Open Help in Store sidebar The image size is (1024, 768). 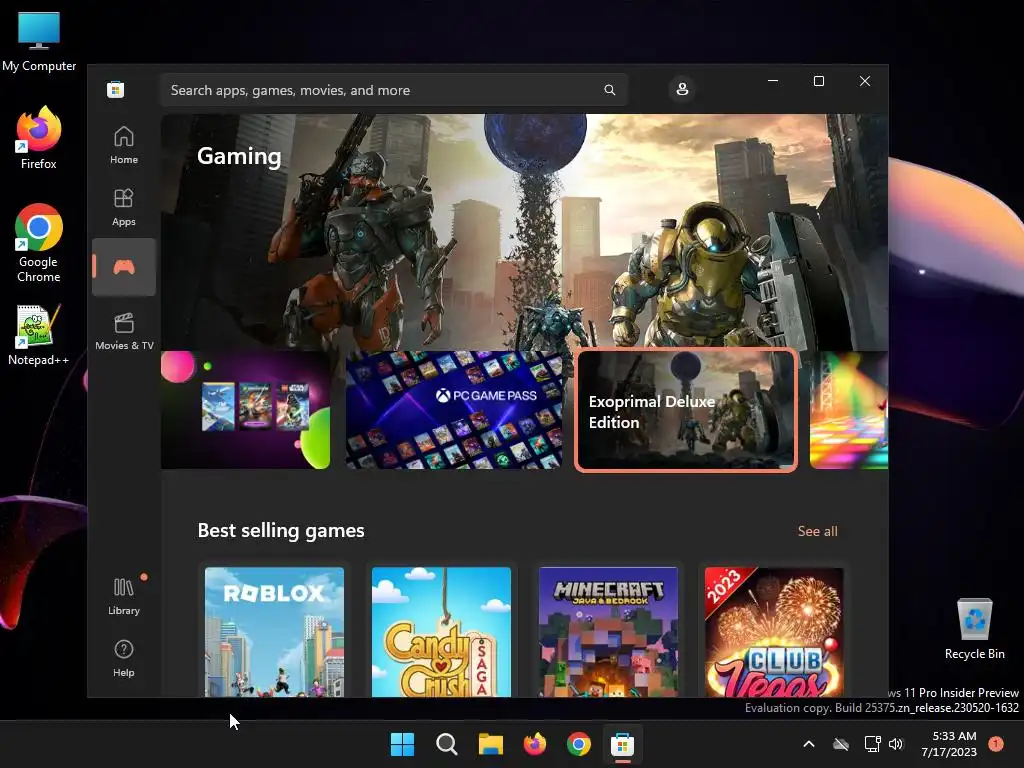(123, 658)
